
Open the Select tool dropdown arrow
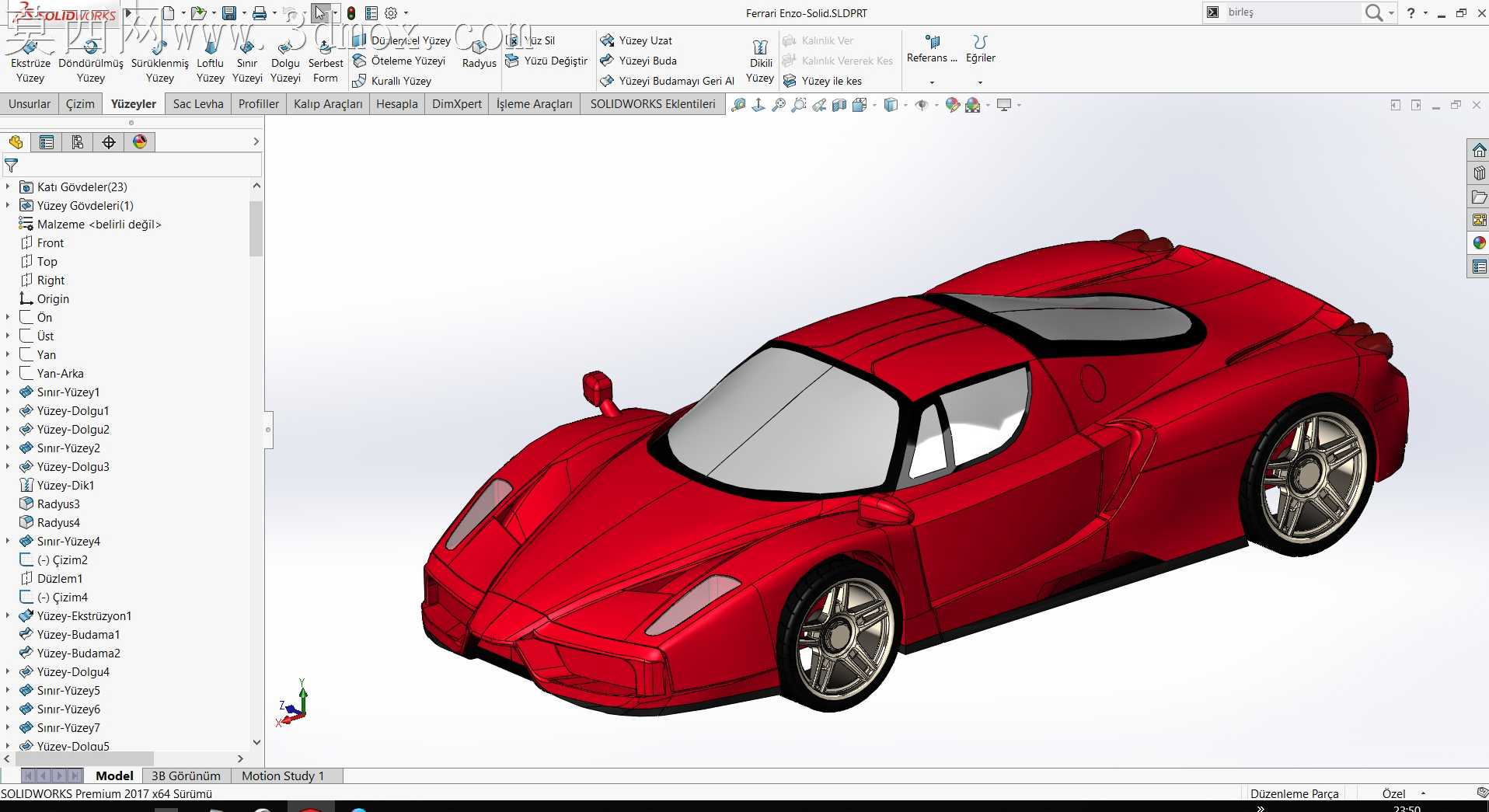click(335, 13)
